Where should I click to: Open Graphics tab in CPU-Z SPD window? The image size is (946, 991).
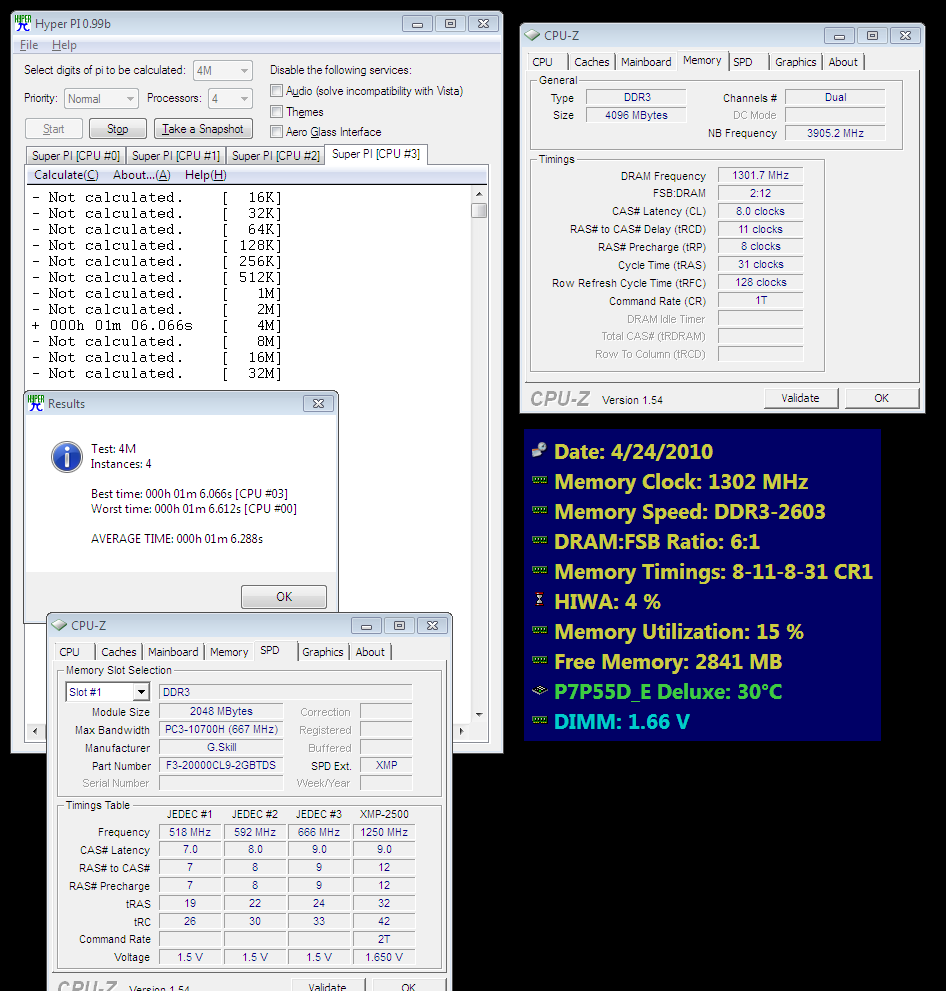pyautogui.click(x=323, y=652)
